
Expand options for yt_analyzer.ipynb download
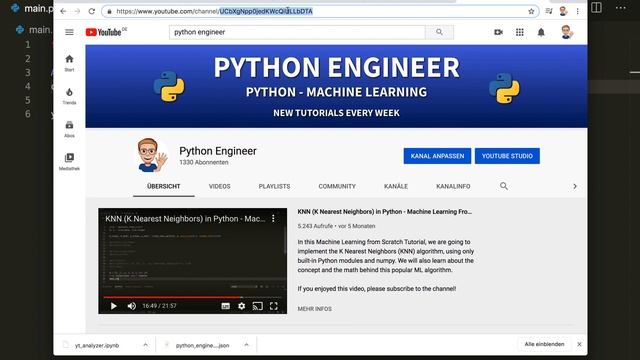pyautogui.click(x=145, y=345)
